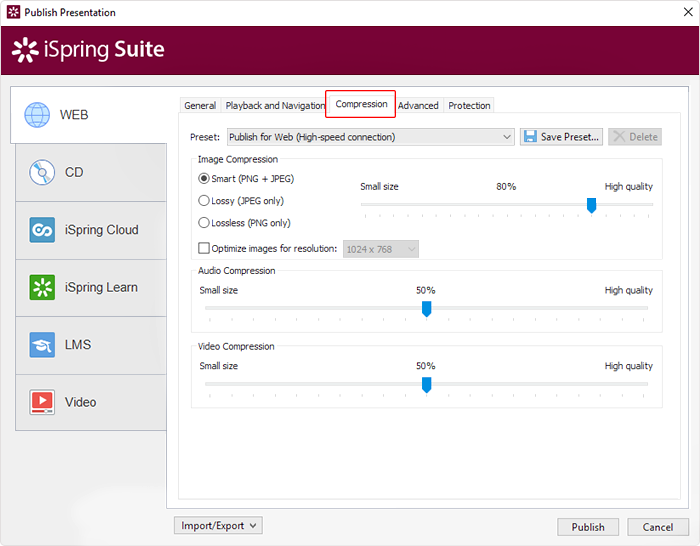The width and height of the screenshot is (700, 546).
Task: Open the Preset dropdown list
Action: click(x=371, y=137)
